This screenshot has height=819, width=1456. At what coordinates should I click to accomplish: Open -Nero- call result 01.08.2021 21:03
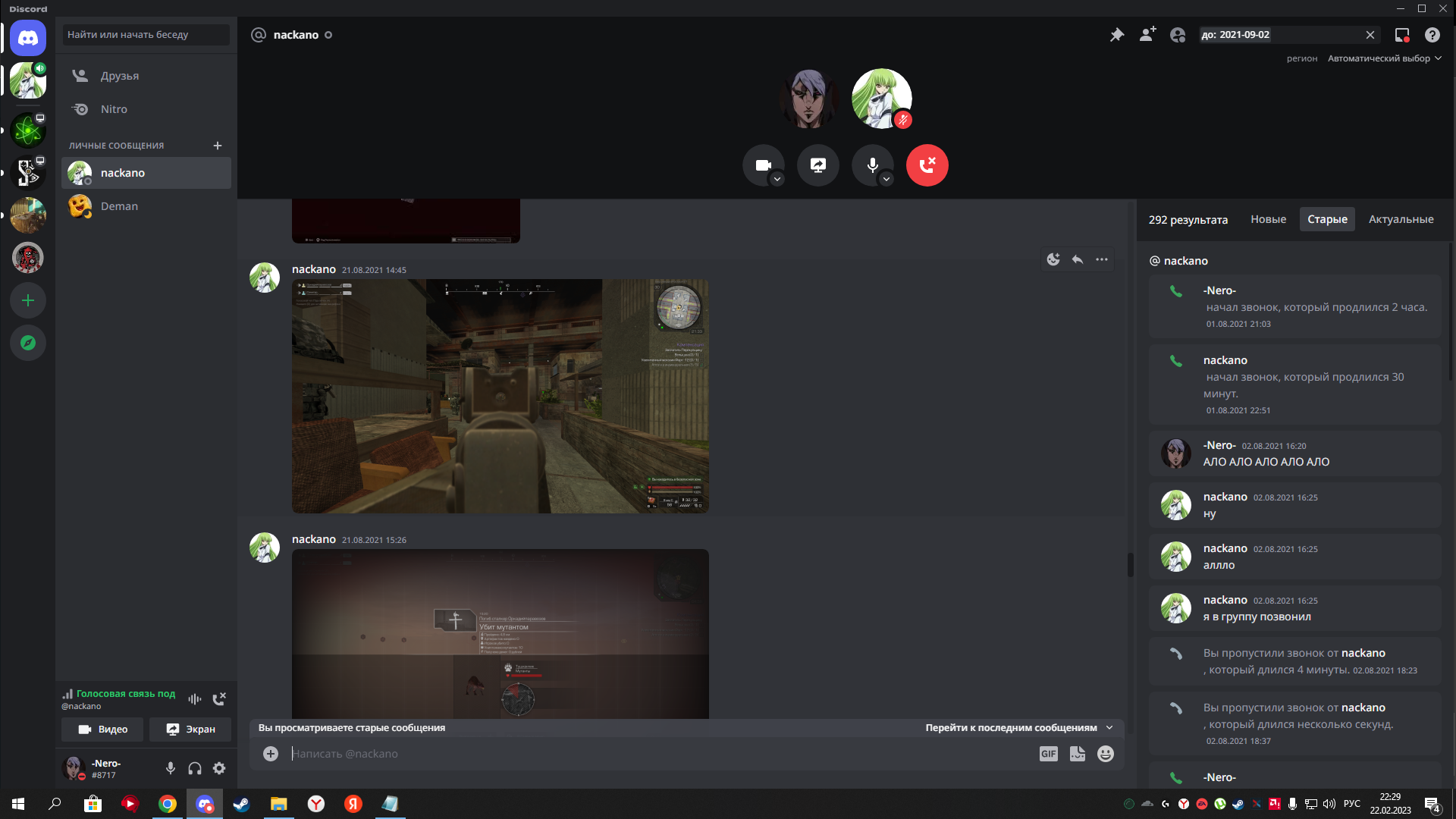[1295, 306]
